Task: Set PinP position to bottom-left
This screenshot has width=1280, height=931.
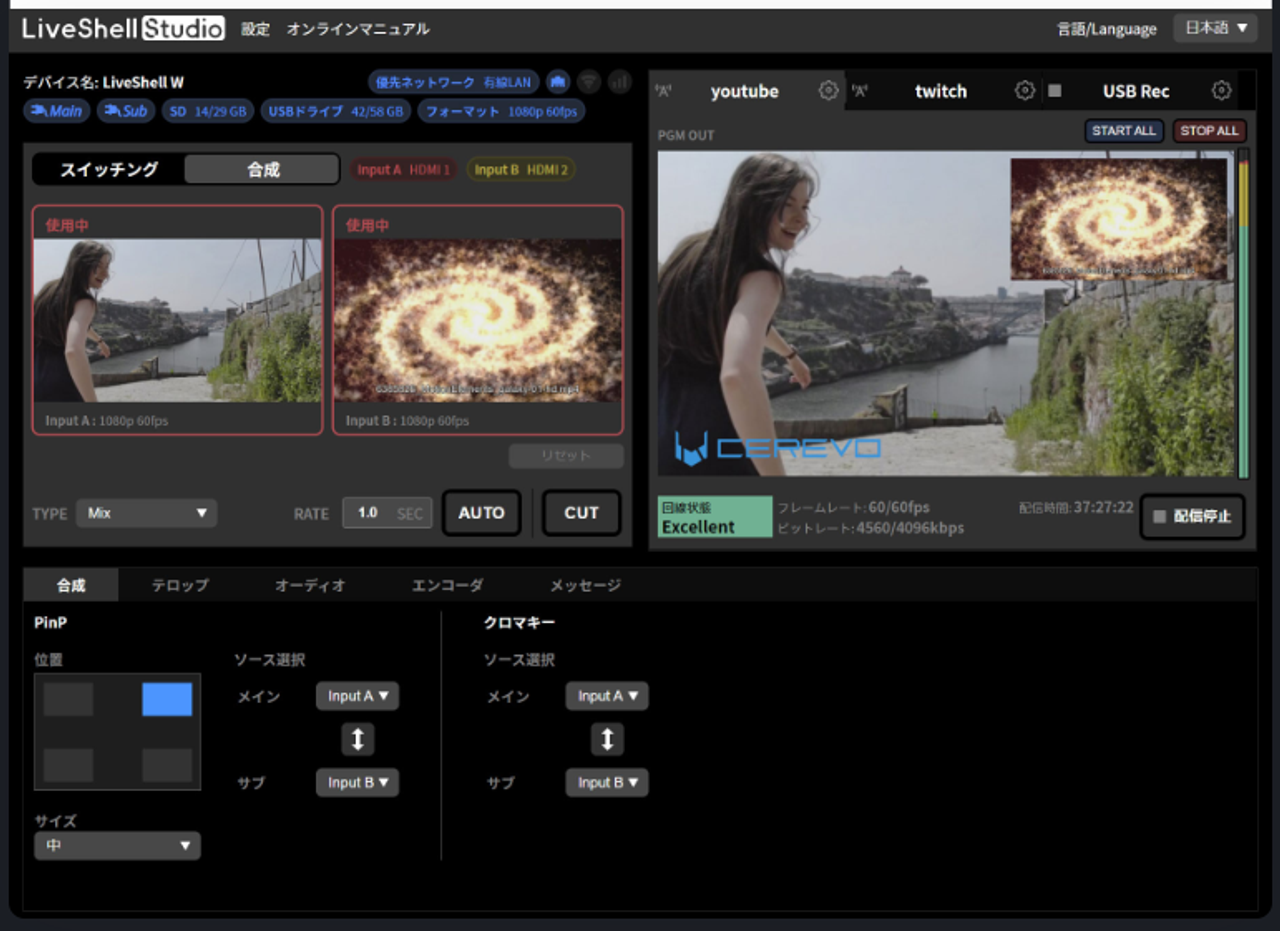Action: click(x=68, y=765)
